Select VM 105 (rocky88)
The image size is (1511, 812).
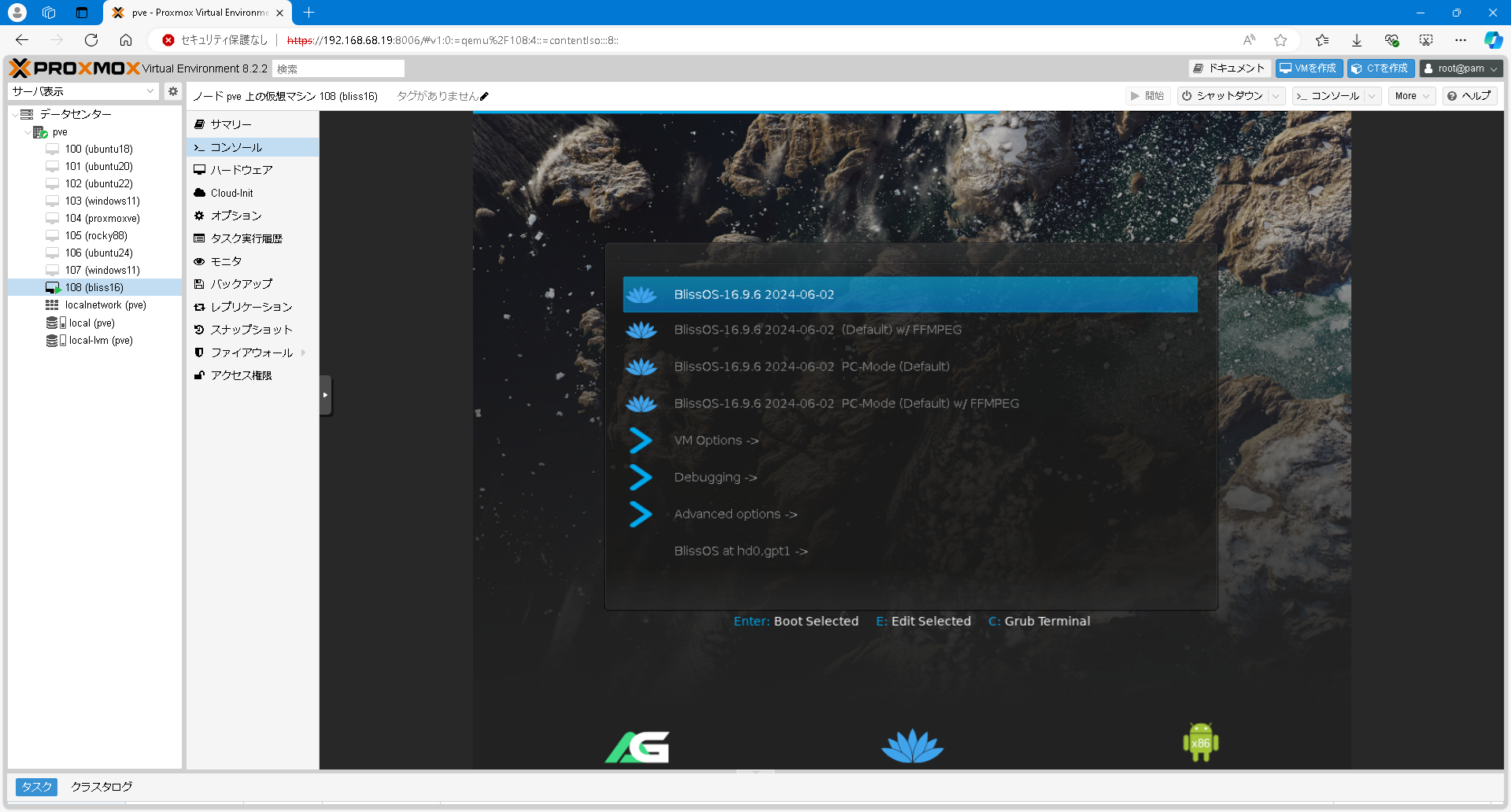(96, 235)
